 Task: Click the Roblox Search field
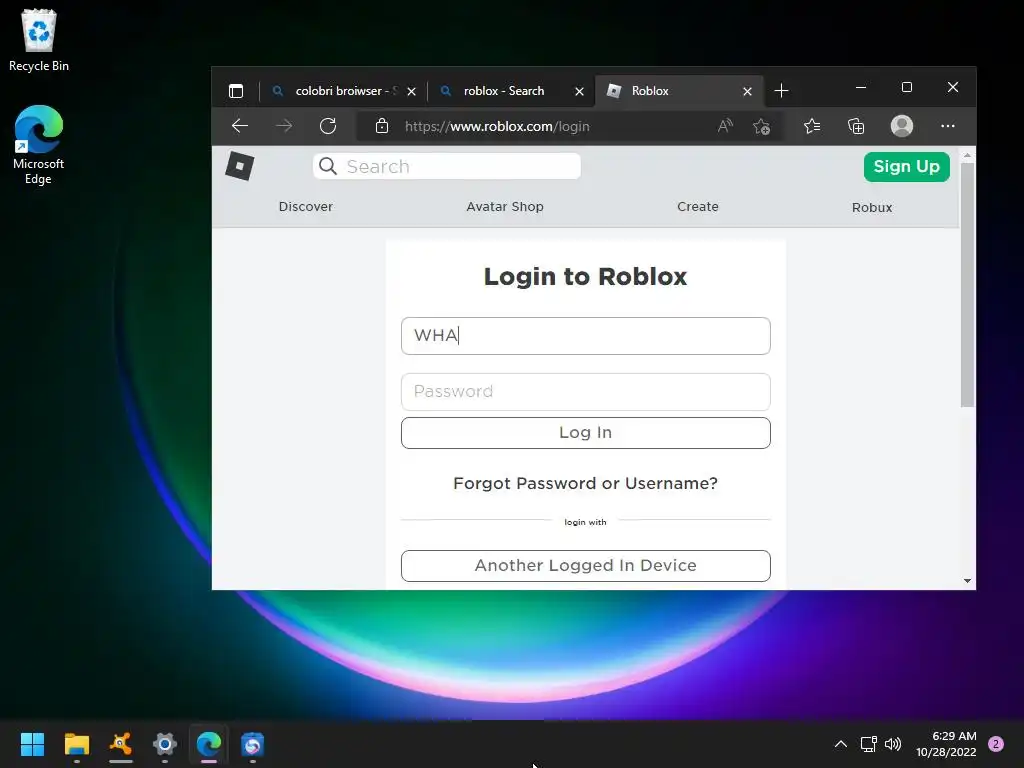[447, 167]
